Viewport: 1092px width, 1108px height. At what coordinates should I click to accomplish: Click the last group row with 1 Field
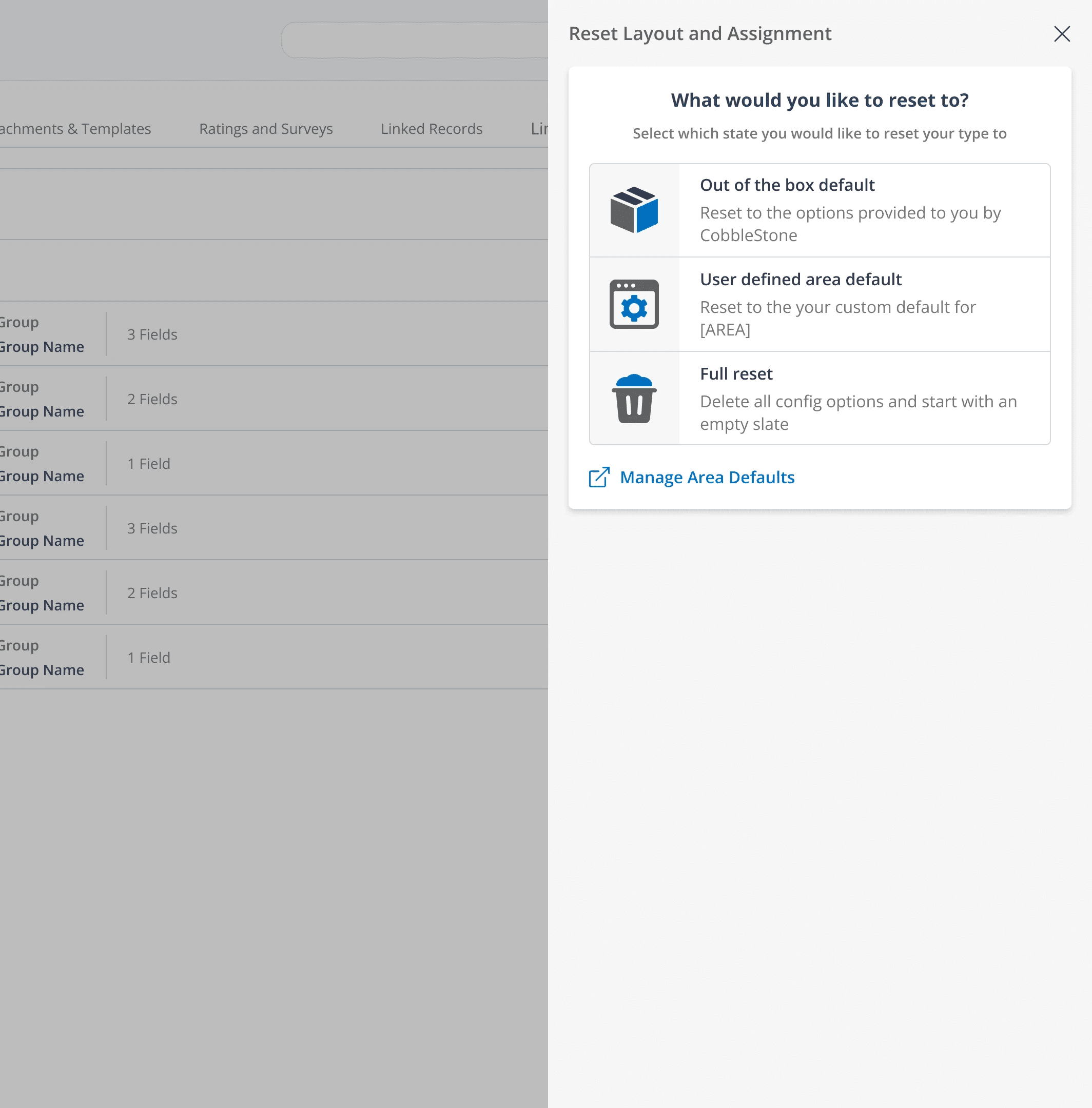(148, 658)
